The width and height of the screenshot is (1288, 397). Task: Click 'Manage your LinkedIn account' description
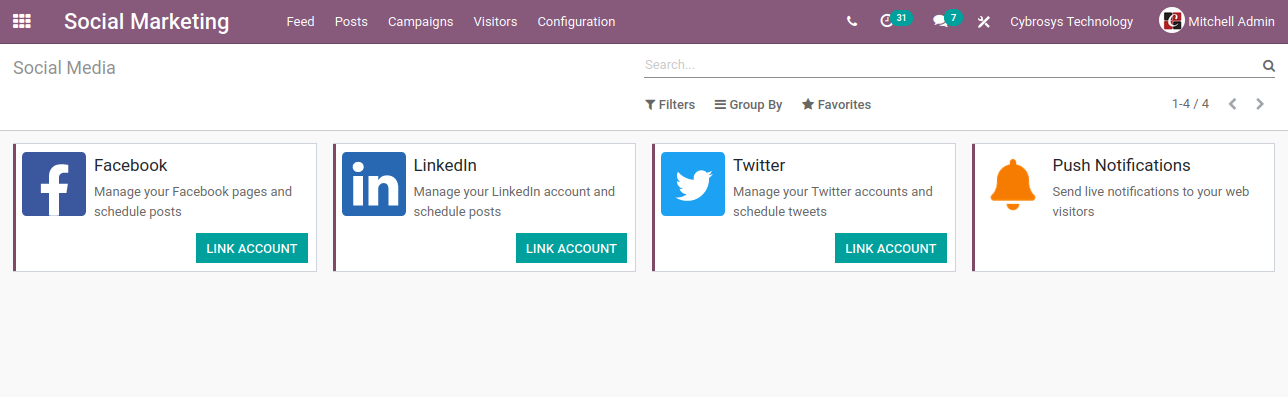[514, 201]
